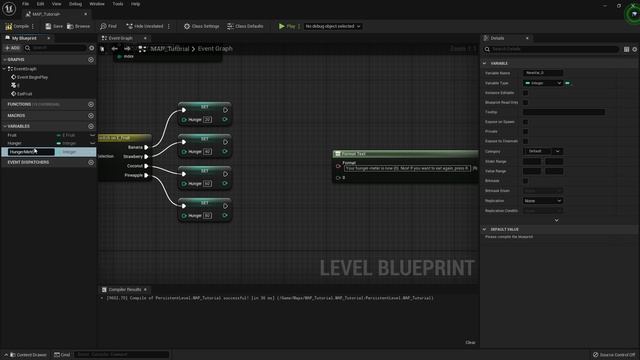
Task: Focus the Details search field
Action: click(551, 49)
